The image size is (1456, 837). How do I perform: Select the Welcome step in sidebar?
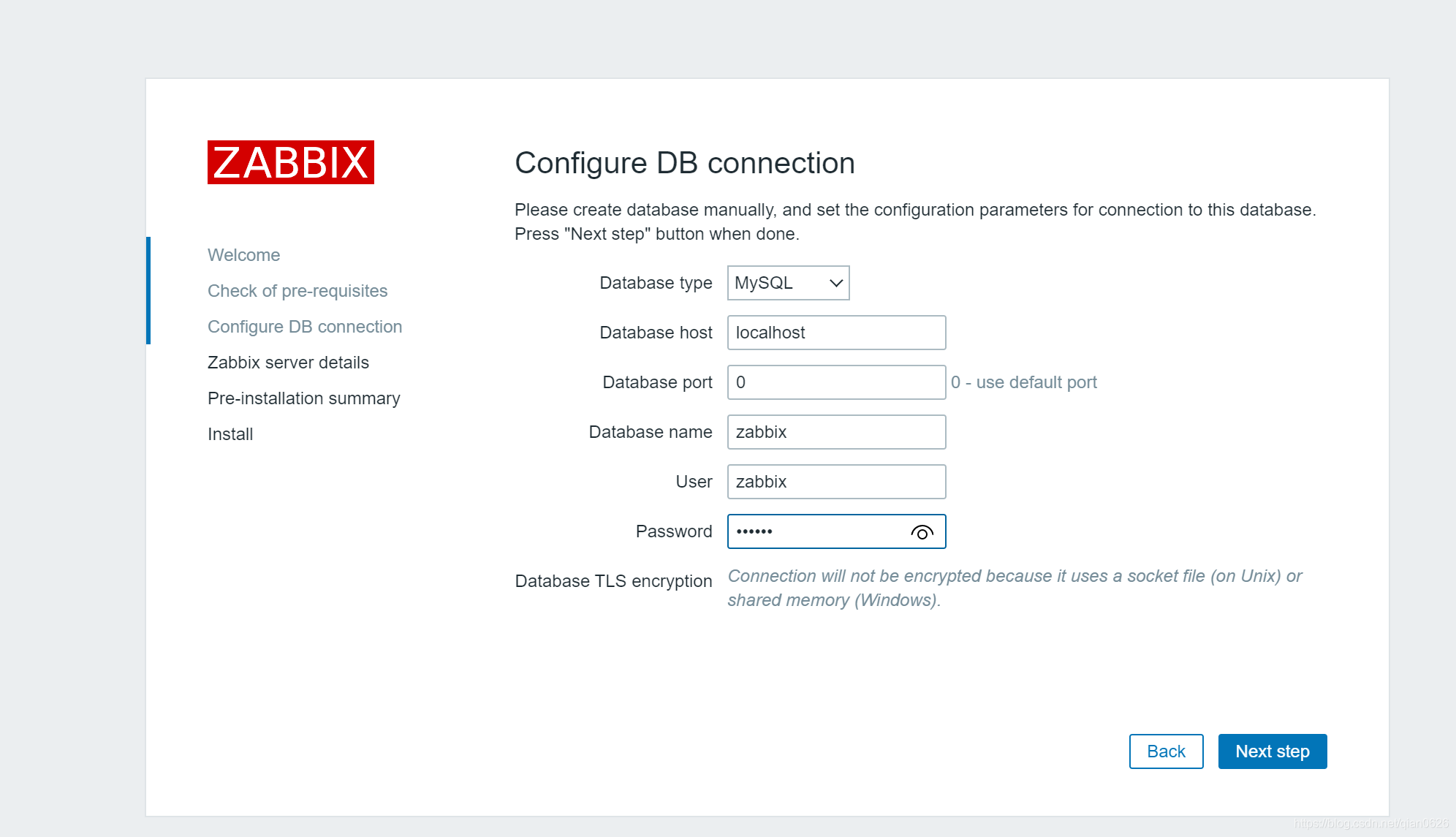pyautogui.click(x=243, y=255)
